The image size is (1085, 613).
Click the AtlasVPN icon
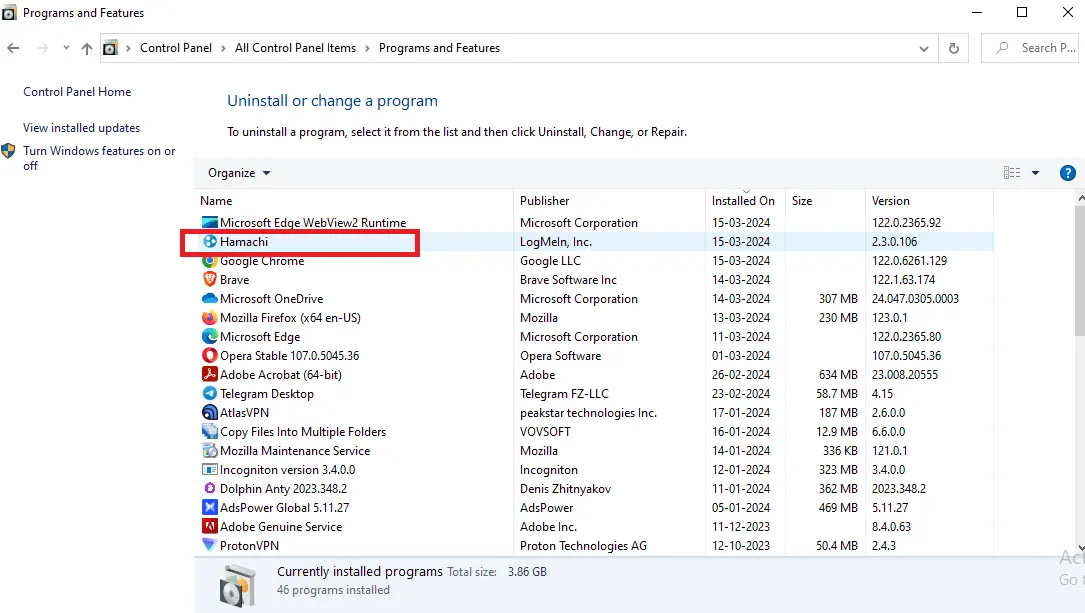[209, 413]
